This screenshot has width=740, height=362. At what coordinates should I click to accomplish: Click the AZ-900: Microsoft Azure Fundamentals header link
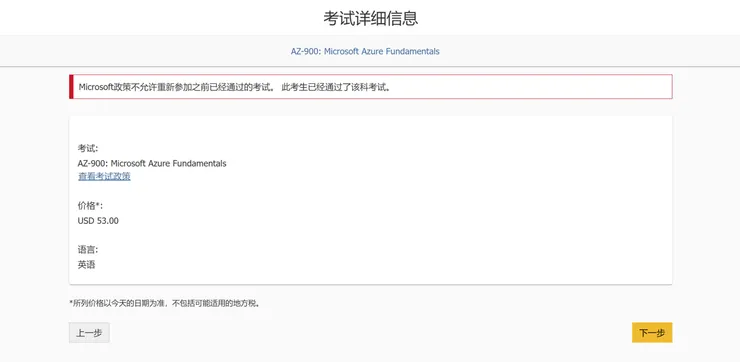pyautogui.click(x=365, y=51)
